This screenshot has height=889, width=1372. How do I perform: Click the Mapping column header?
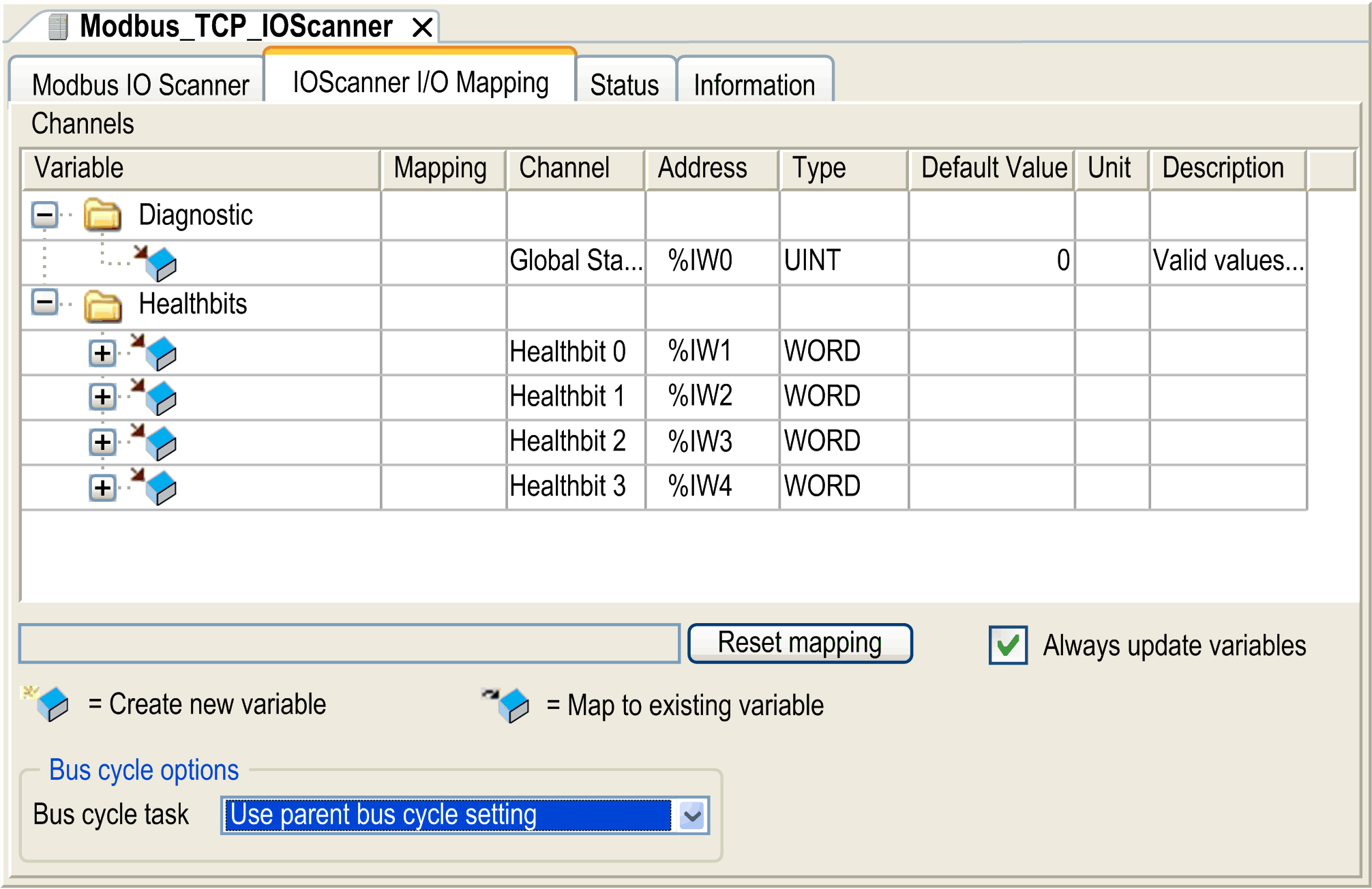(x=443, y=169)
